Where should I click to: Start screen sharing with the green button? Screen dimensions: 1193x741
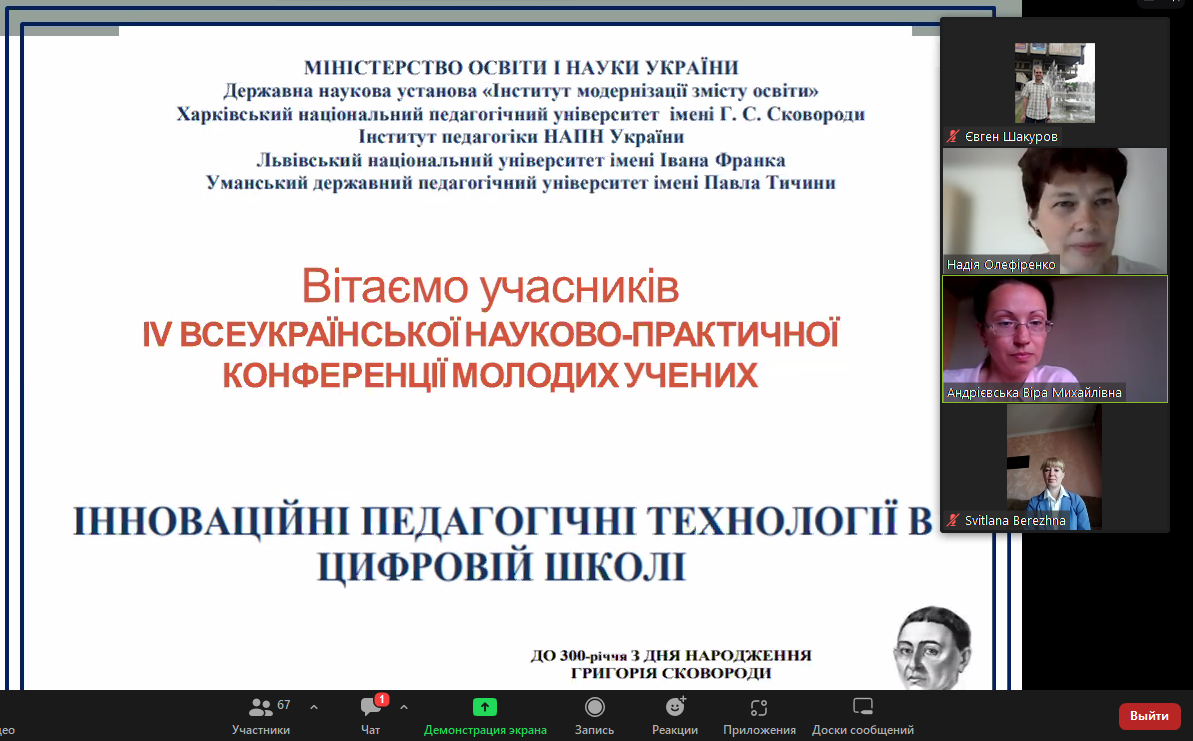click(x=485, y=708)
